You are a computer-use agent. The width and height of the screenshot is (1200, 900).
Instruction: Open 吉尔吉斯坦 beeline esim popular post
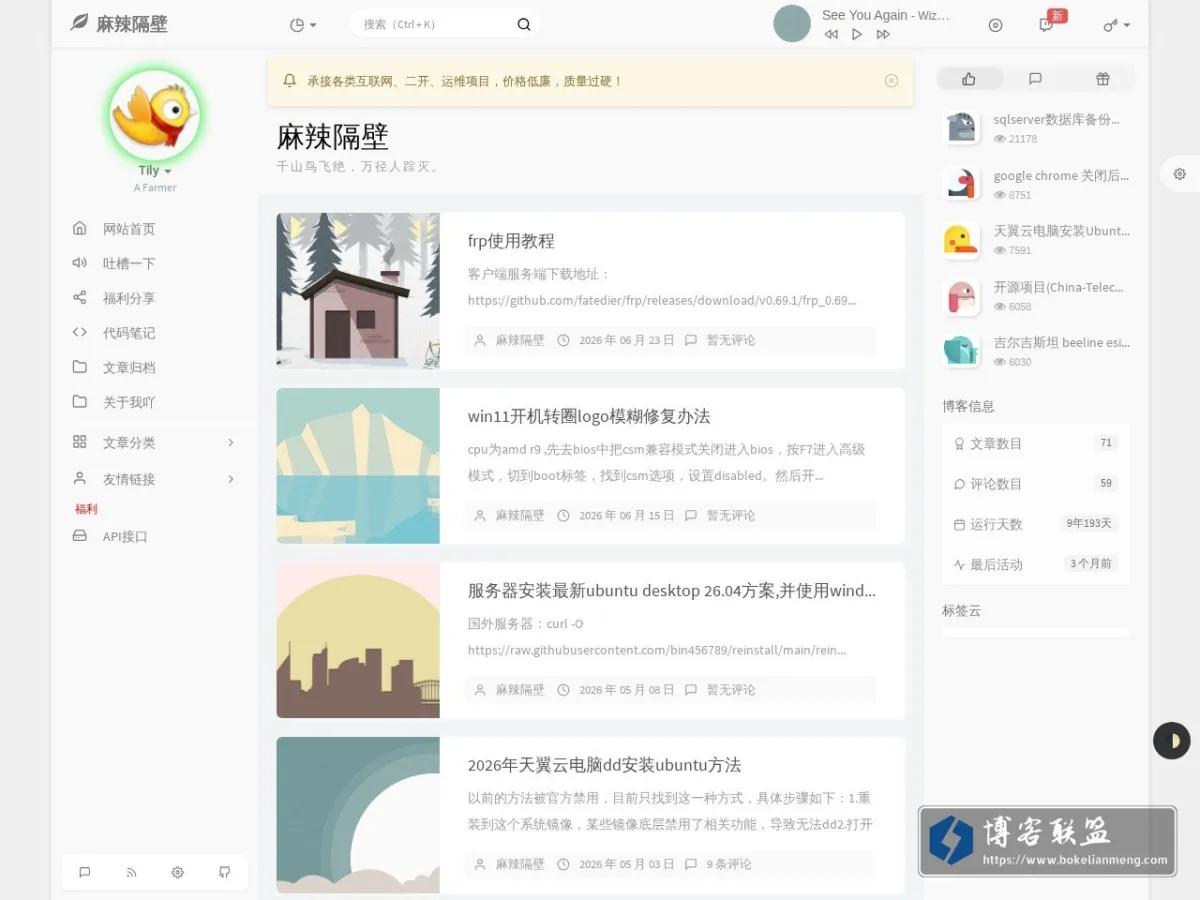[1061, 342]
